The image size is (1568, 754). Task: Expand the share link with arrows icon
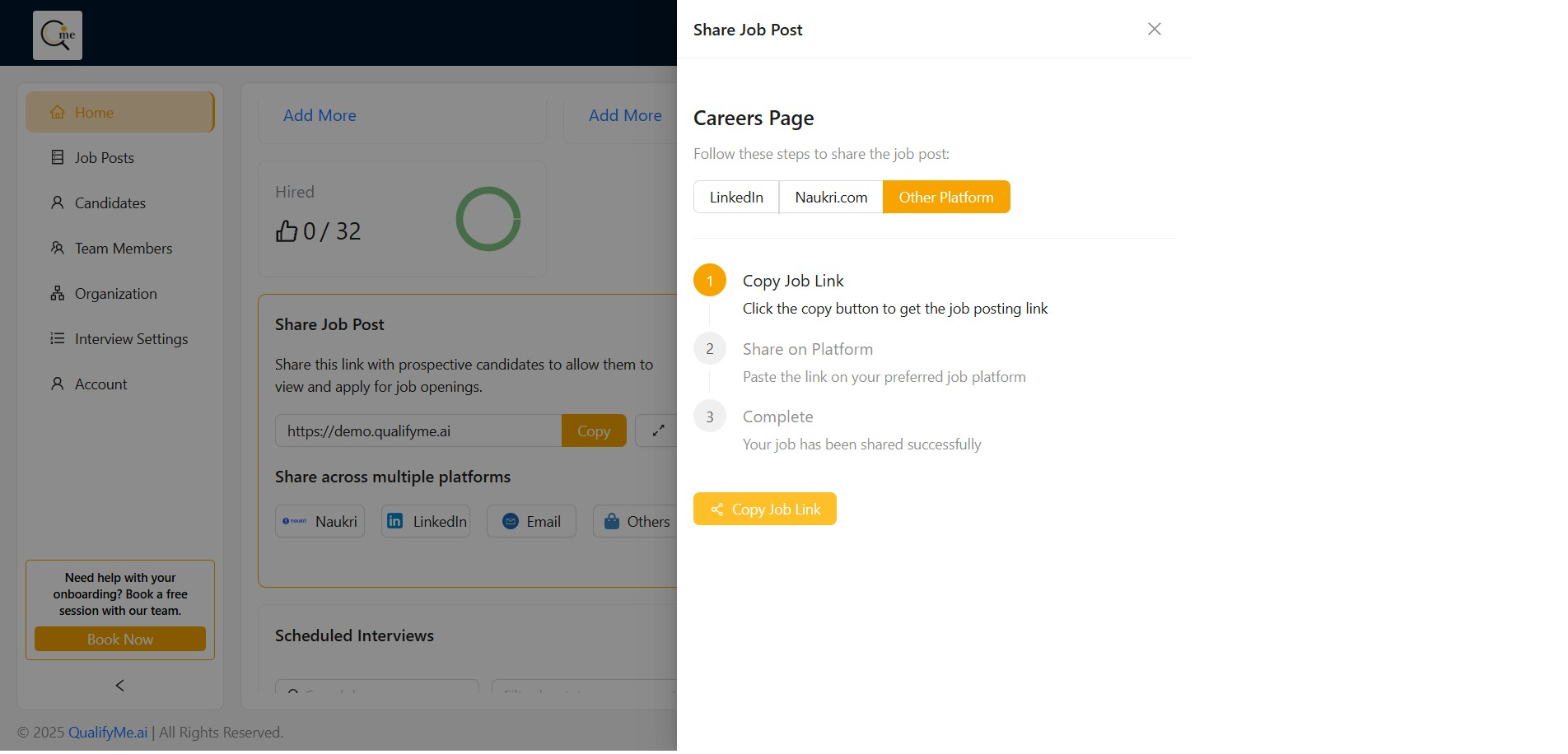pyautogui.click(x=658, y=431)
